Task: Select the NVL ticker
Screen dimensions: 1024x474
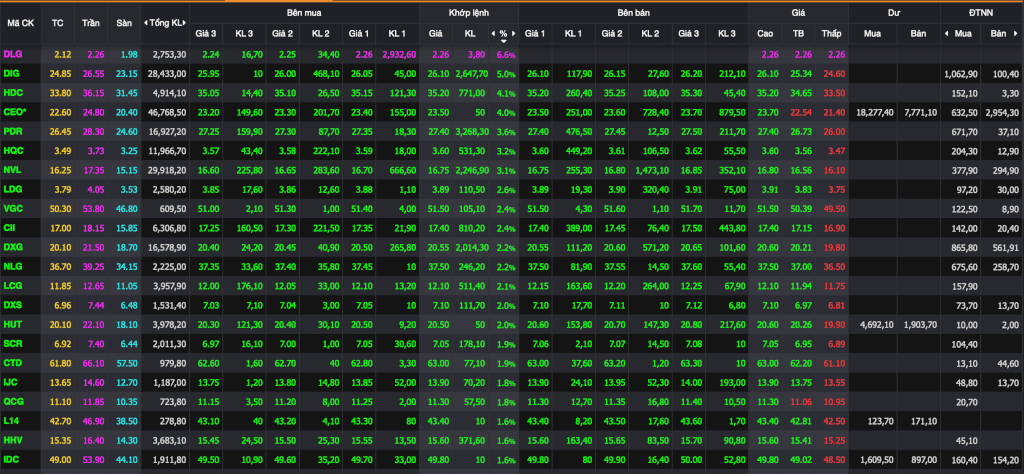Action: [12, 170]
